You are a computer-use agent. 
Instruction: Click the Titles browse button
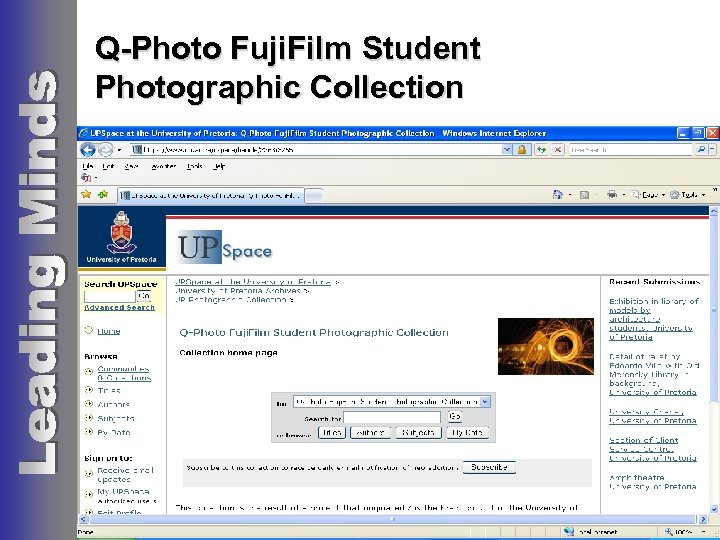point(332,433)
